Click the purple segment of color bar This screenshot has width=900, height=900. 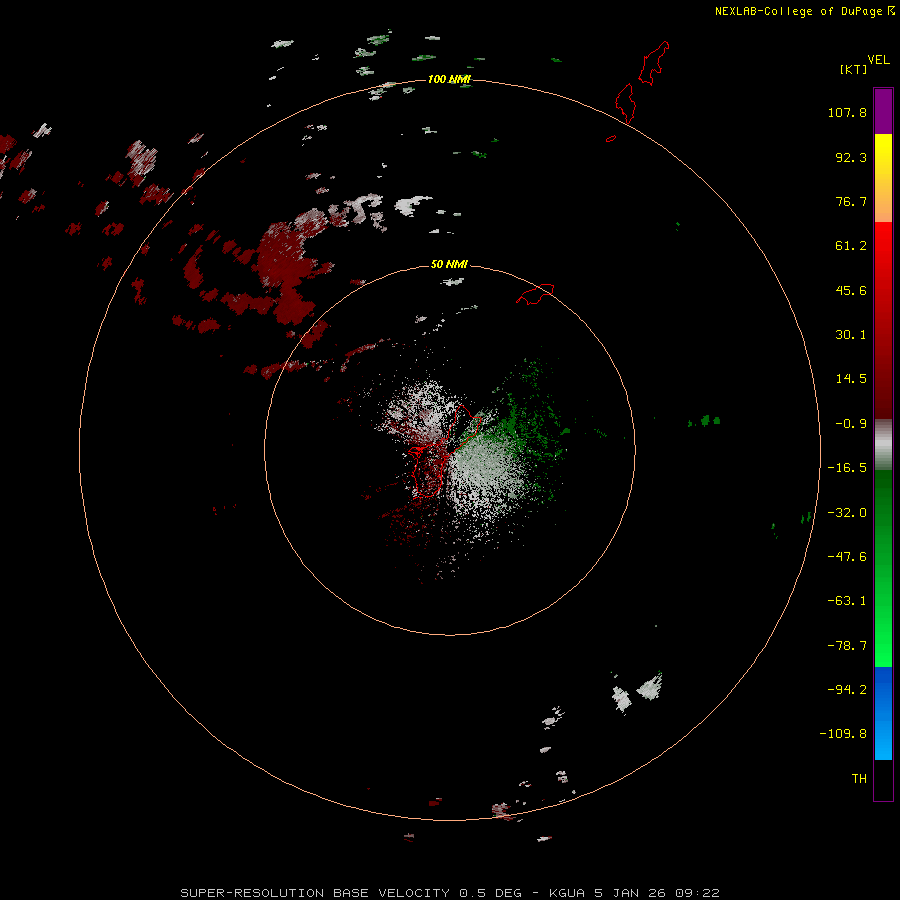[x=883, y=111]
